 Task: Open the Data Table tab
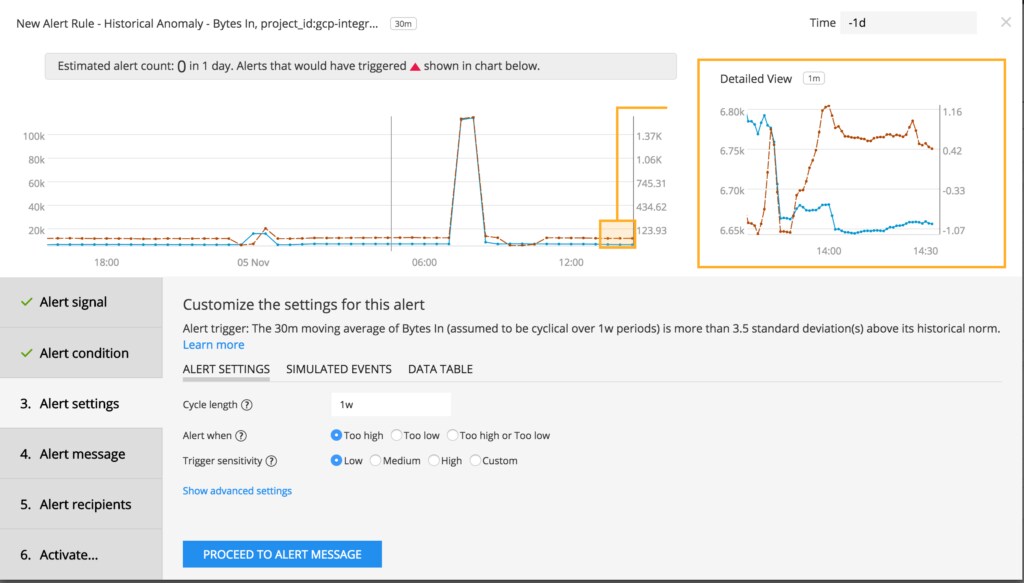pos(440,370)
